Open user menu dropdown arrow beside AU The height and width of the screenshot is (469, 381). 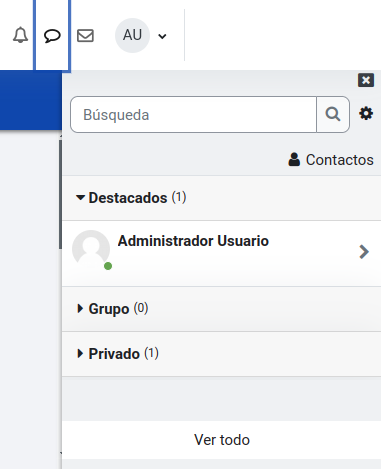click(162, 36)
